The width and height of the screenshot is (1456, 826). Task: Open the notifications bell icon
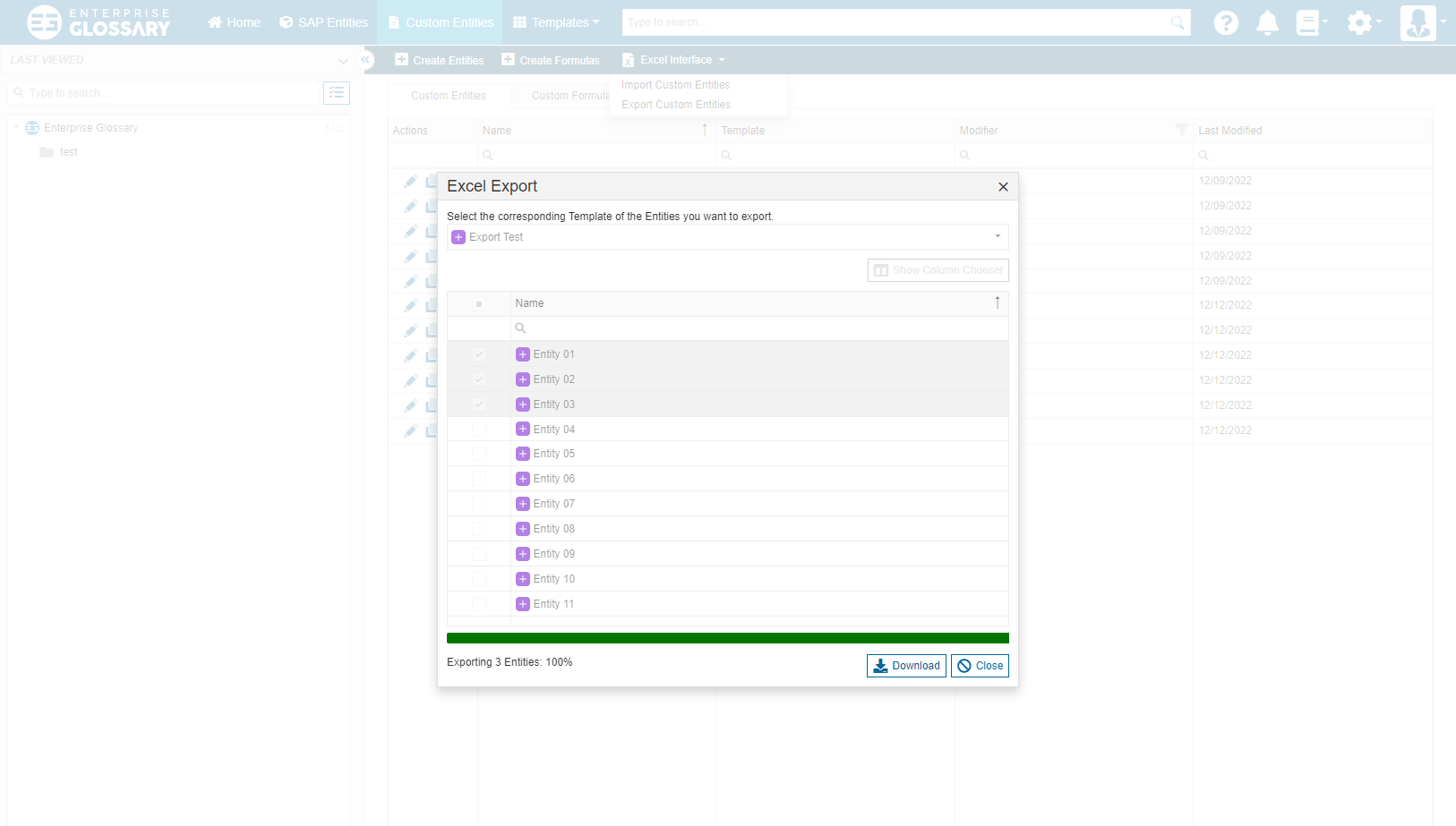click(1267, 22)
